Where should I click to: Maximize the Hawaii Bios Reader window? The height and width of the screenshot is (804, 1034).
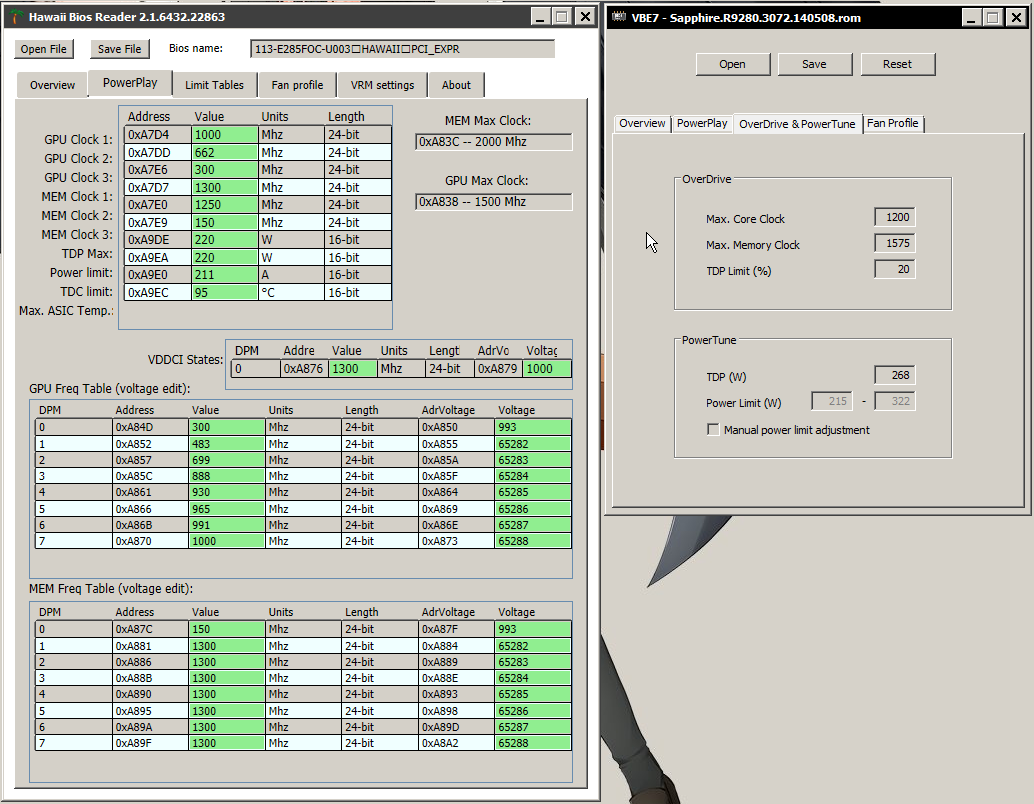[562, 17]
